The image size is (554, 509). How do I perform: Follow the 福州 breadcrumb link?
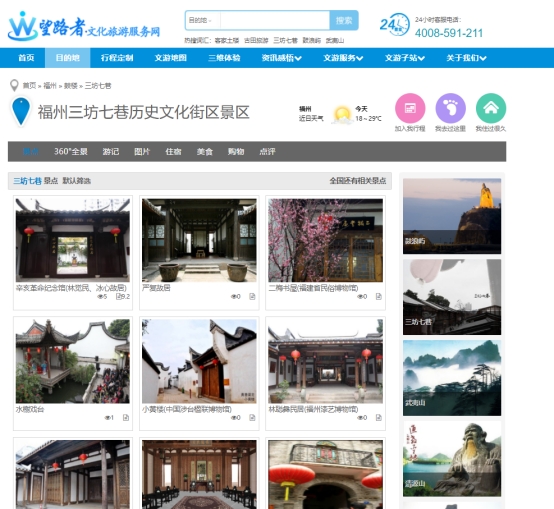(50, 86)
